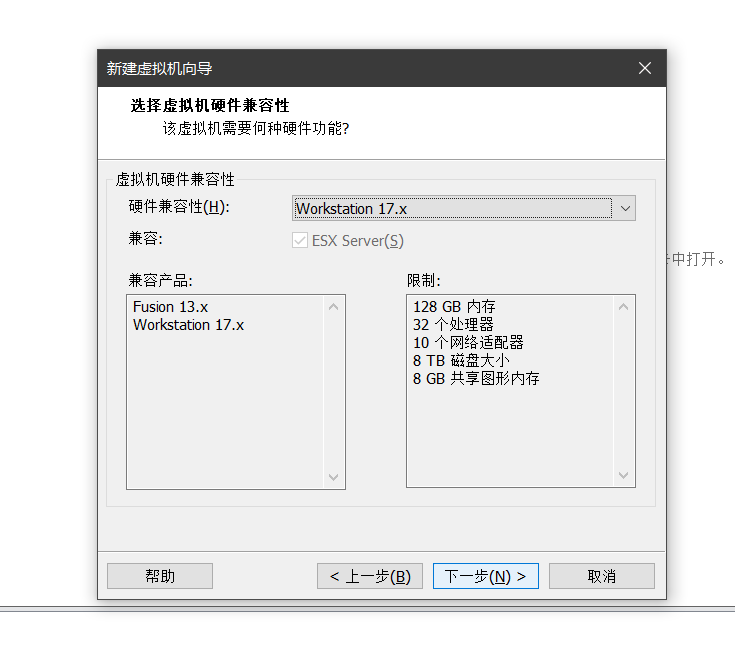Click the 兼容产品 label
The image size is (735, 645).
coord(160,280)
